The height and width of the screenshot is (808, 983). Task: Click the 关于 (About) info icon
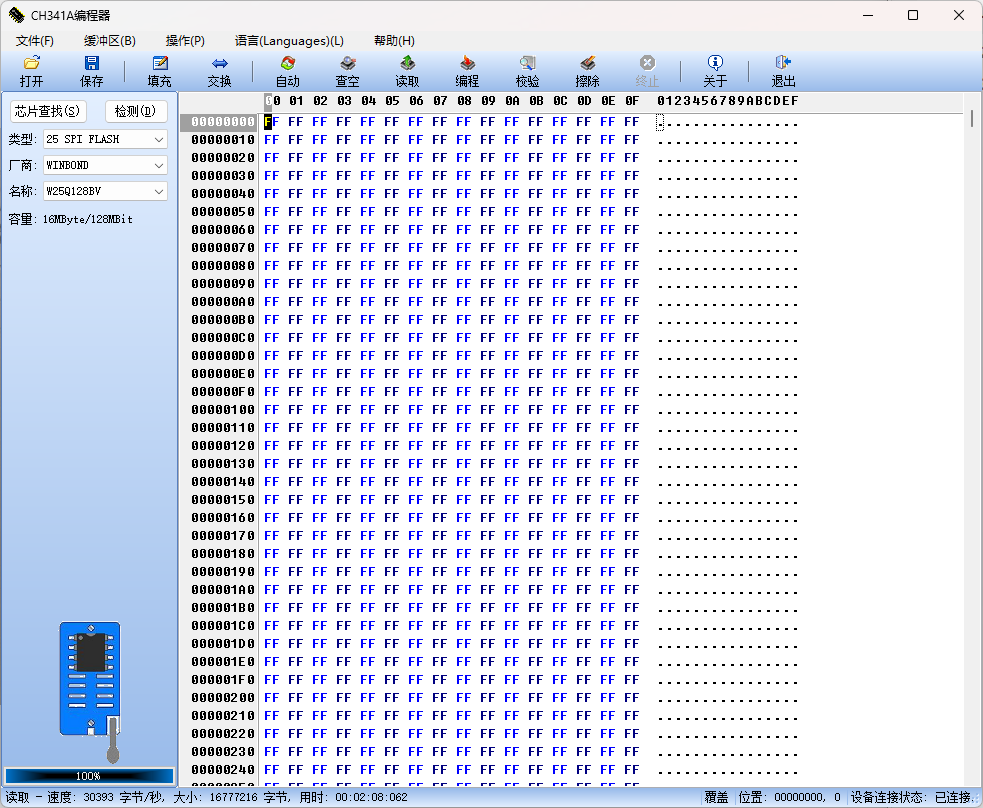(x=715, y=63)
